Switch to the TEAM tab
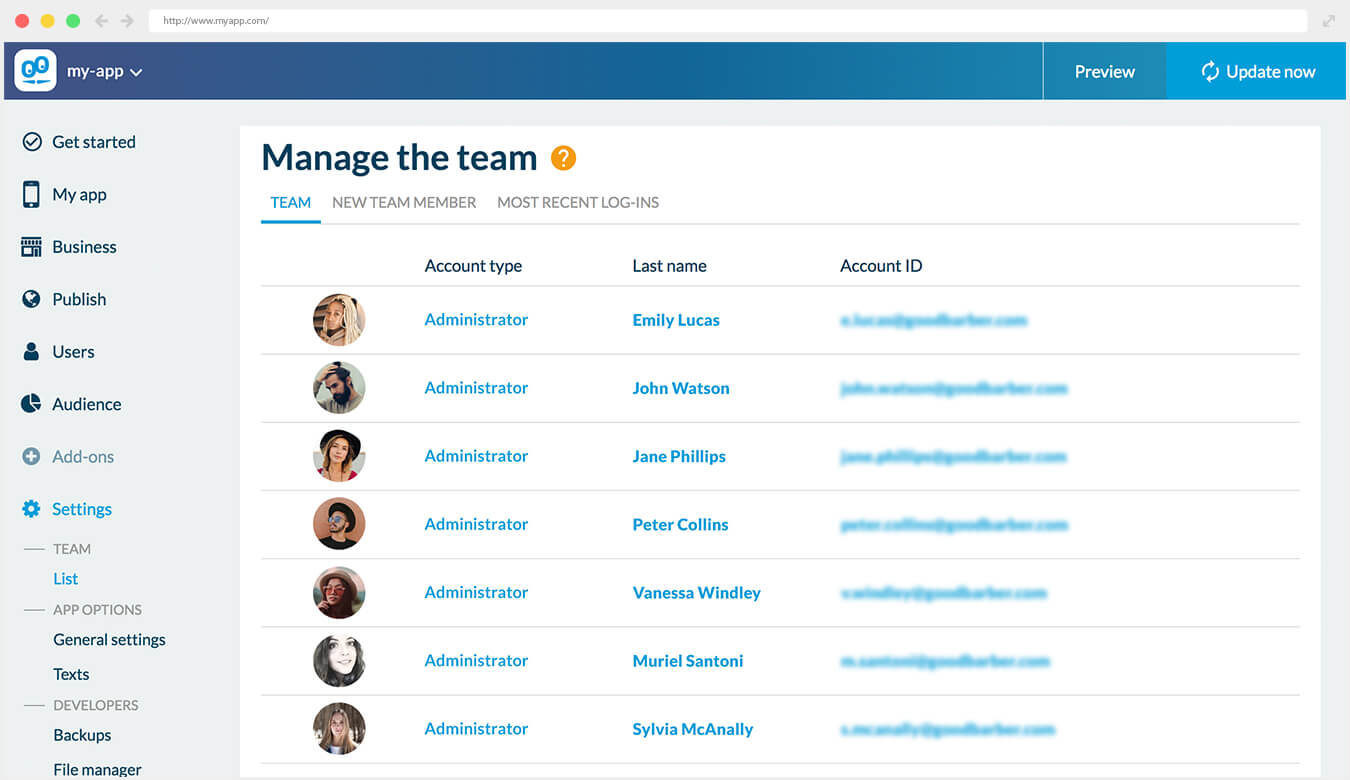This screenshot has width=1350, height=780. [291, 203]
